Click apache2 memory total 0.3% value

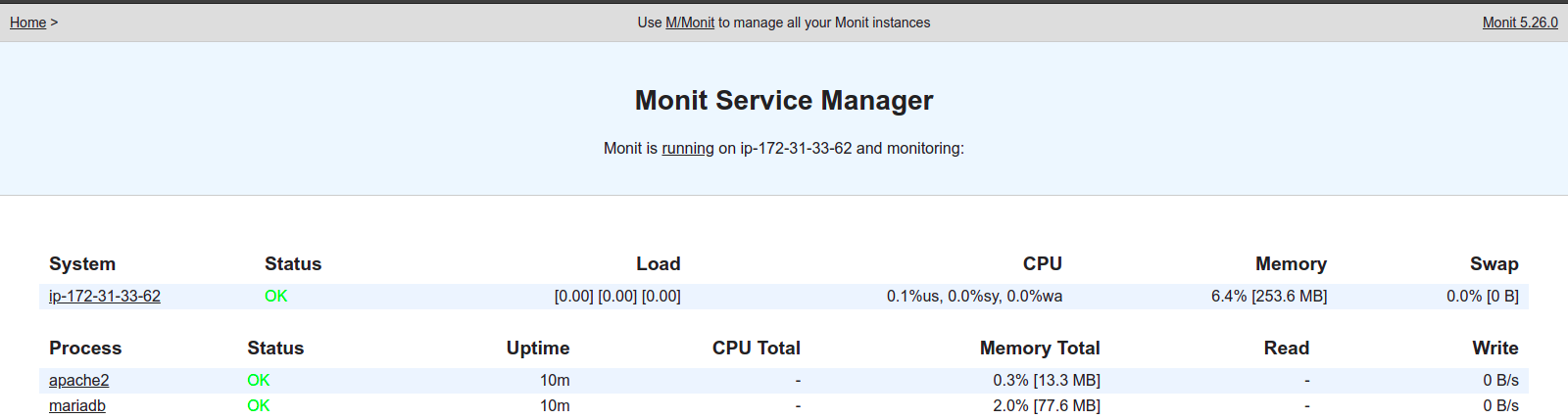click(x=1047, y=380)
